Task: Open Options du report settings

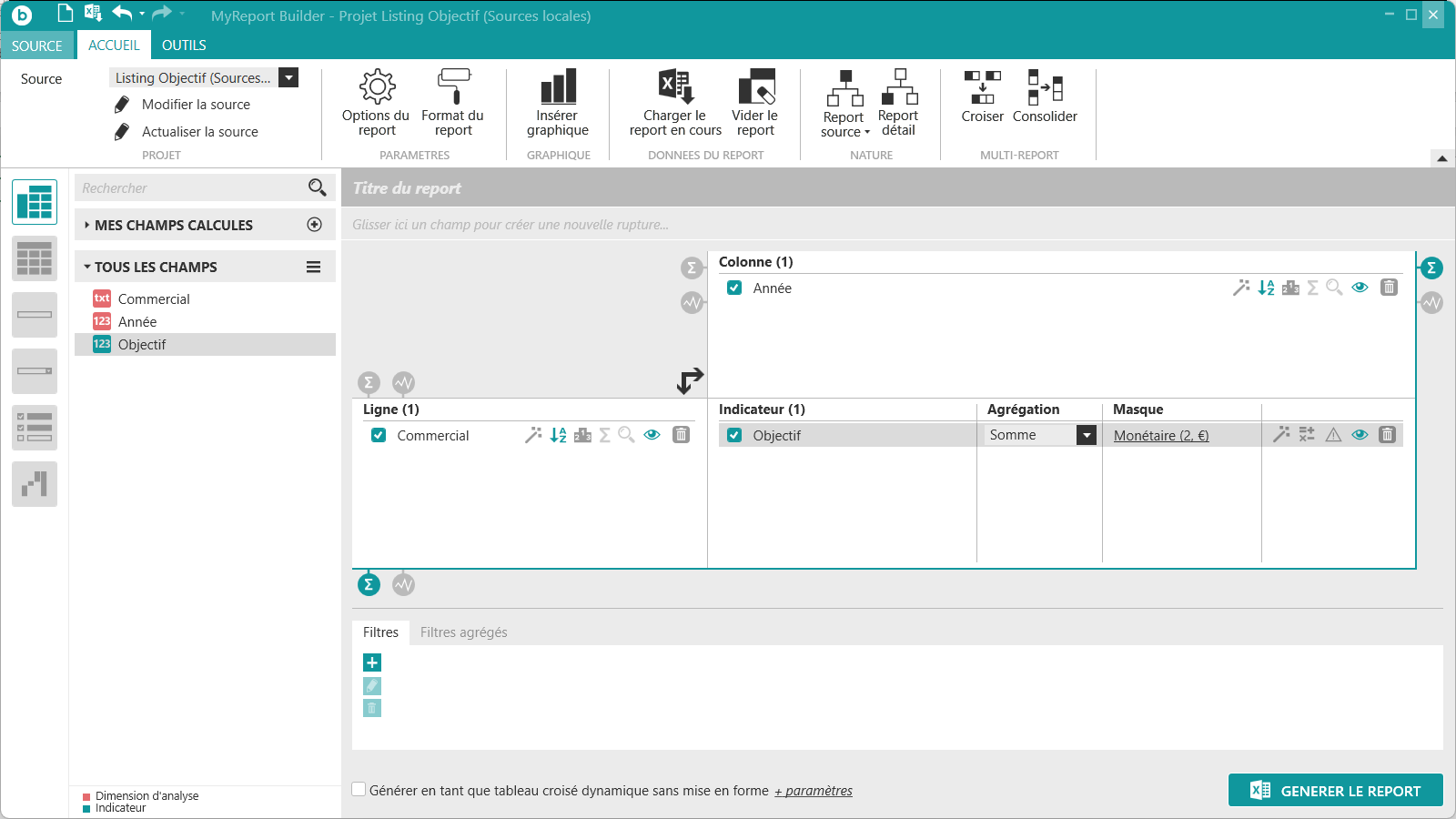Action: pyautogui.click(x=376, y=102)
